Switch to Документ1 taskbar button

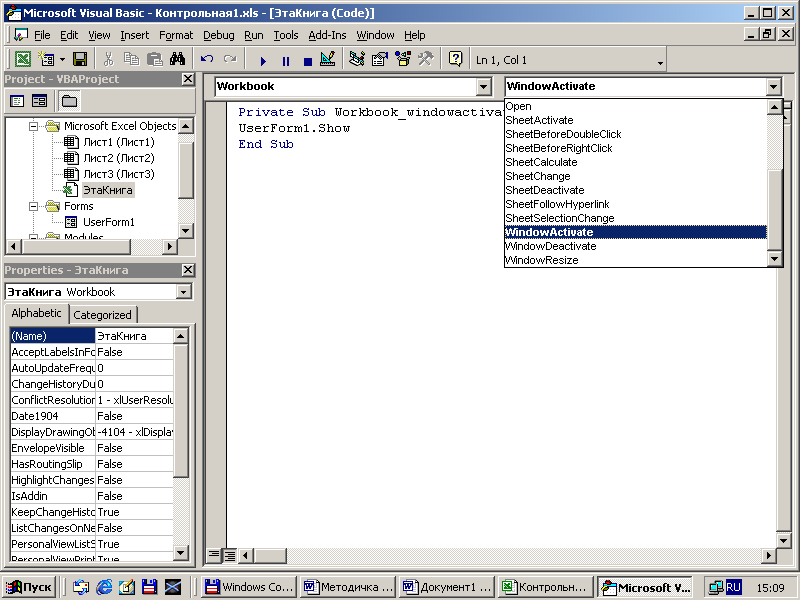[x=447, y=587]
